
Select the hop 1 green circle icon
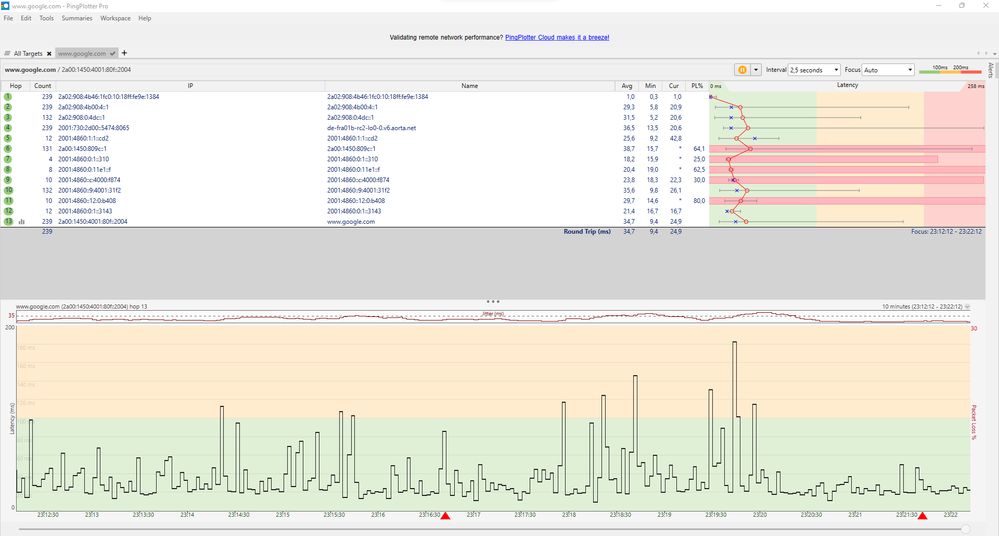8,97
